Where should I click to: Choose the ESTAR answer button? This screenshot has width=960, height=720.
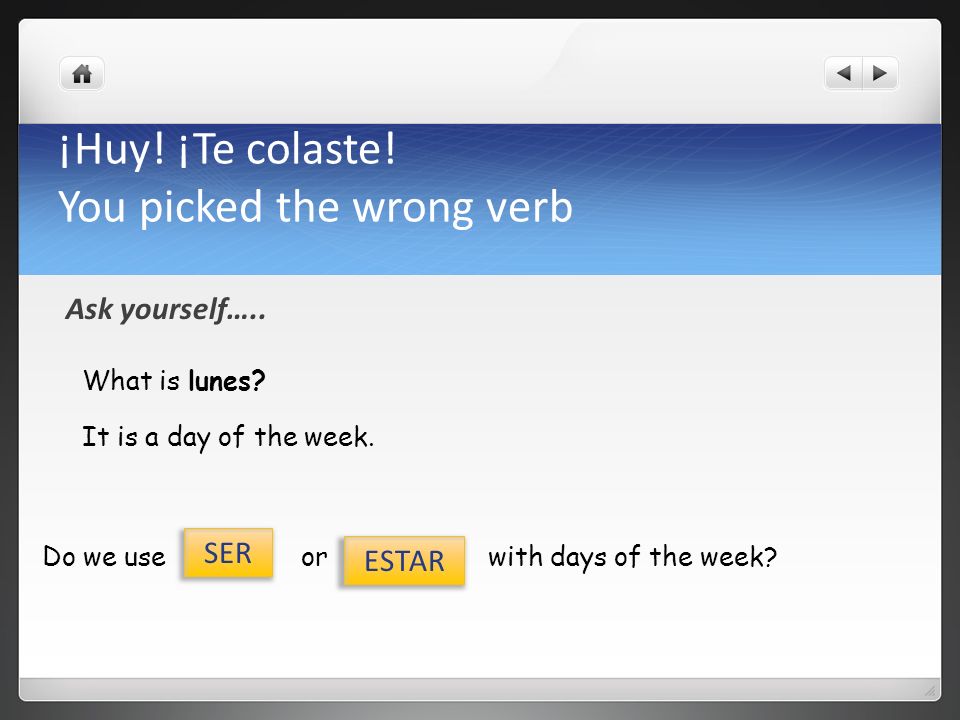tap(404, 561)
